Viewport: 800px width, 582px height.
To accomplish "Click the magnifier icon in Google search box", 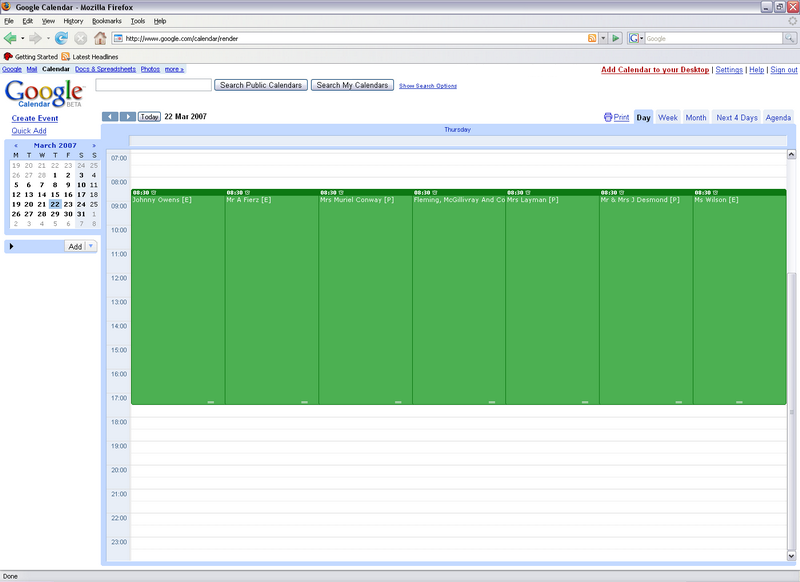I will [x=789, y=38].
